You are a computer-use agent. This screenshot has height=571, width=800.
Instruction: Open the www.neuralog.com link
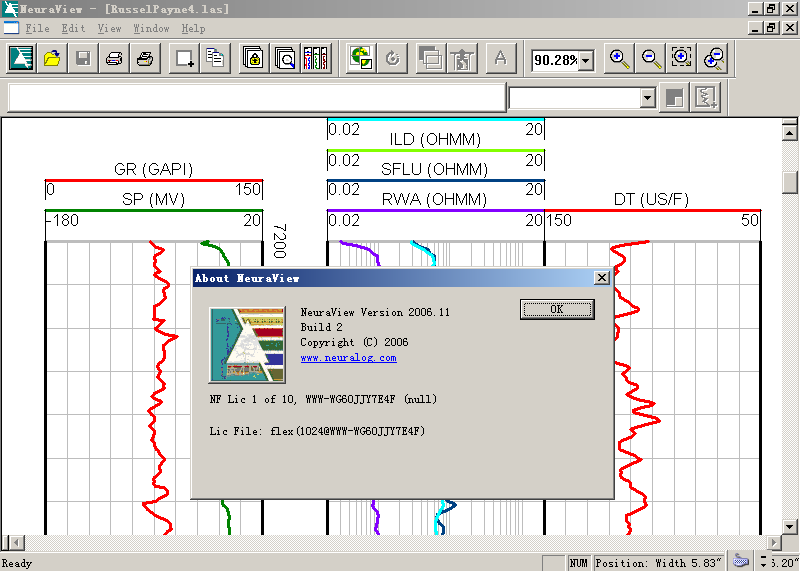tap(348, 358)
